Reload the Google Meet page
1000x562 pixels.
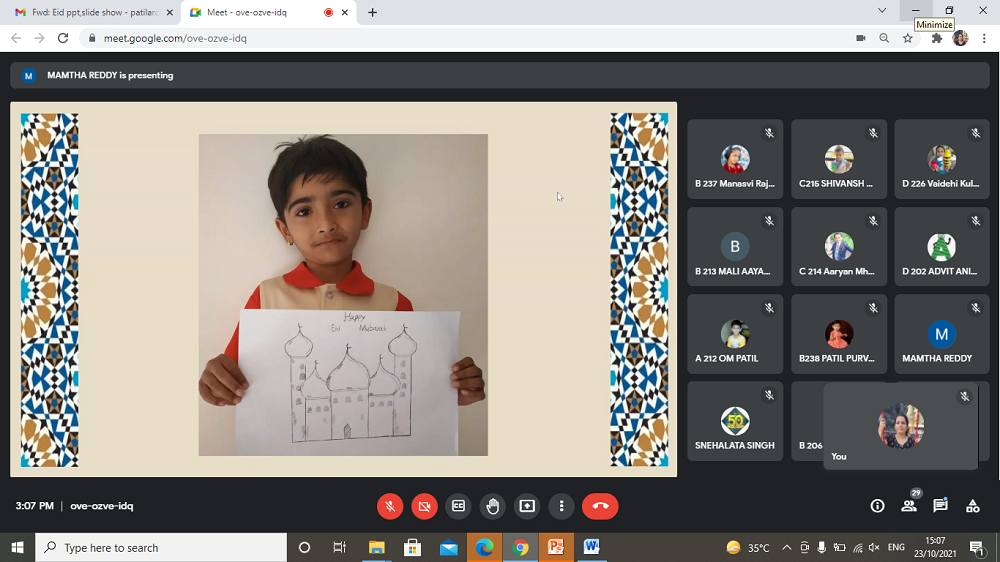pyautogui.click(x=63, y=38)
